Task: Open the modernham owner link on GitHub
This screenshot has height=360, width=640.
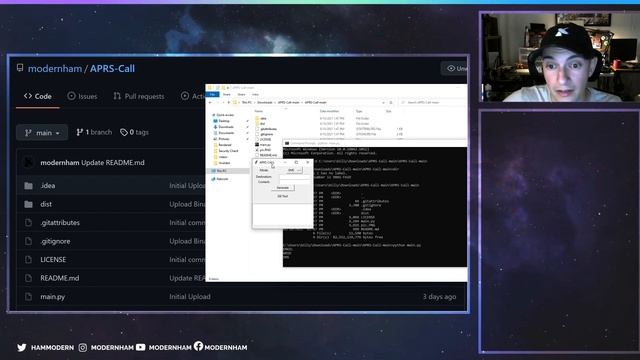Action: [55, 69]
